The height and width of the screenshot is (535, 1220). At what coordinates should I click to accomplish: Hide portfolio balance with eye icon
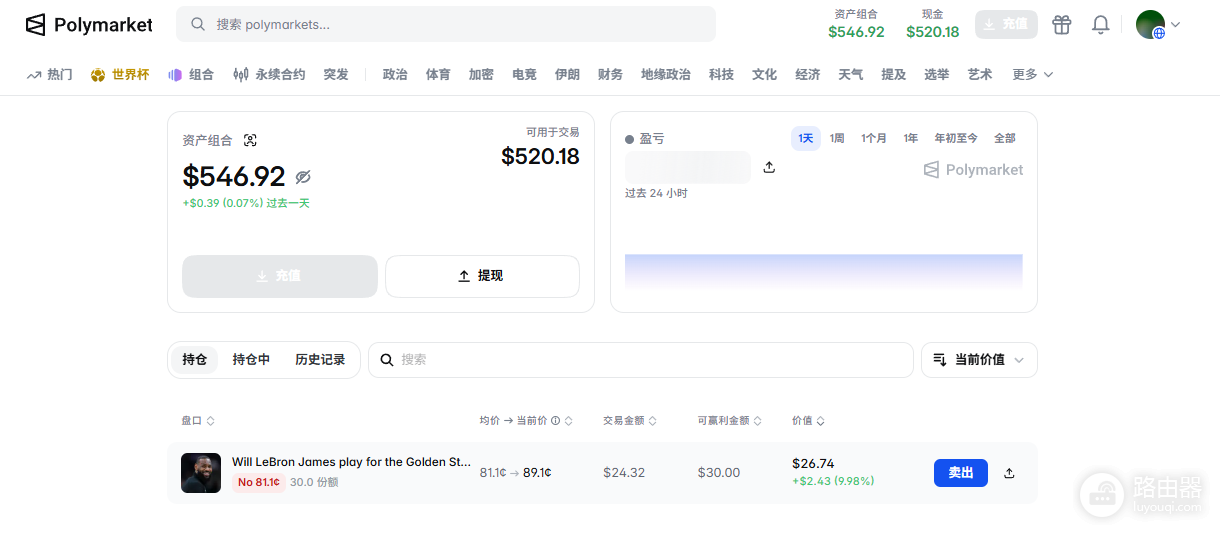(x=303, y=177)
